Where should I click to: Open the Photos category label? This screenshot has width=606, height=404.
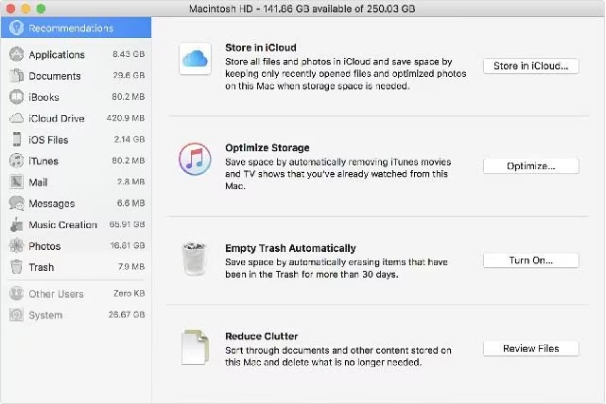44,246
